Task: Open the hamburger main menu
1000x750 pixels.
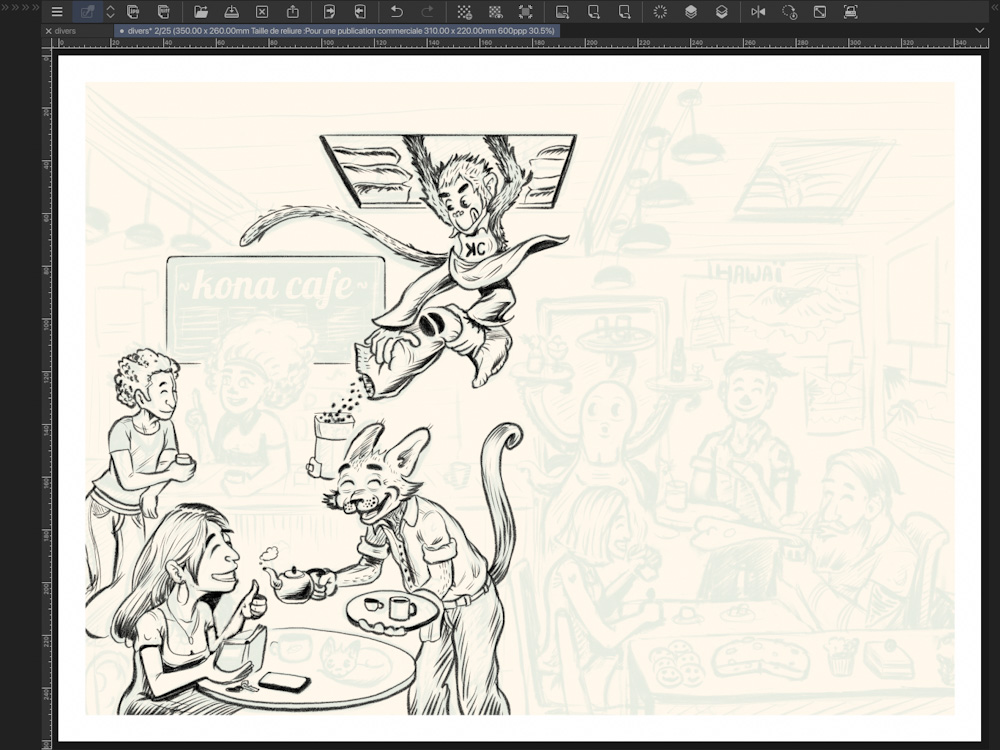Action: [x=57, y=12]
